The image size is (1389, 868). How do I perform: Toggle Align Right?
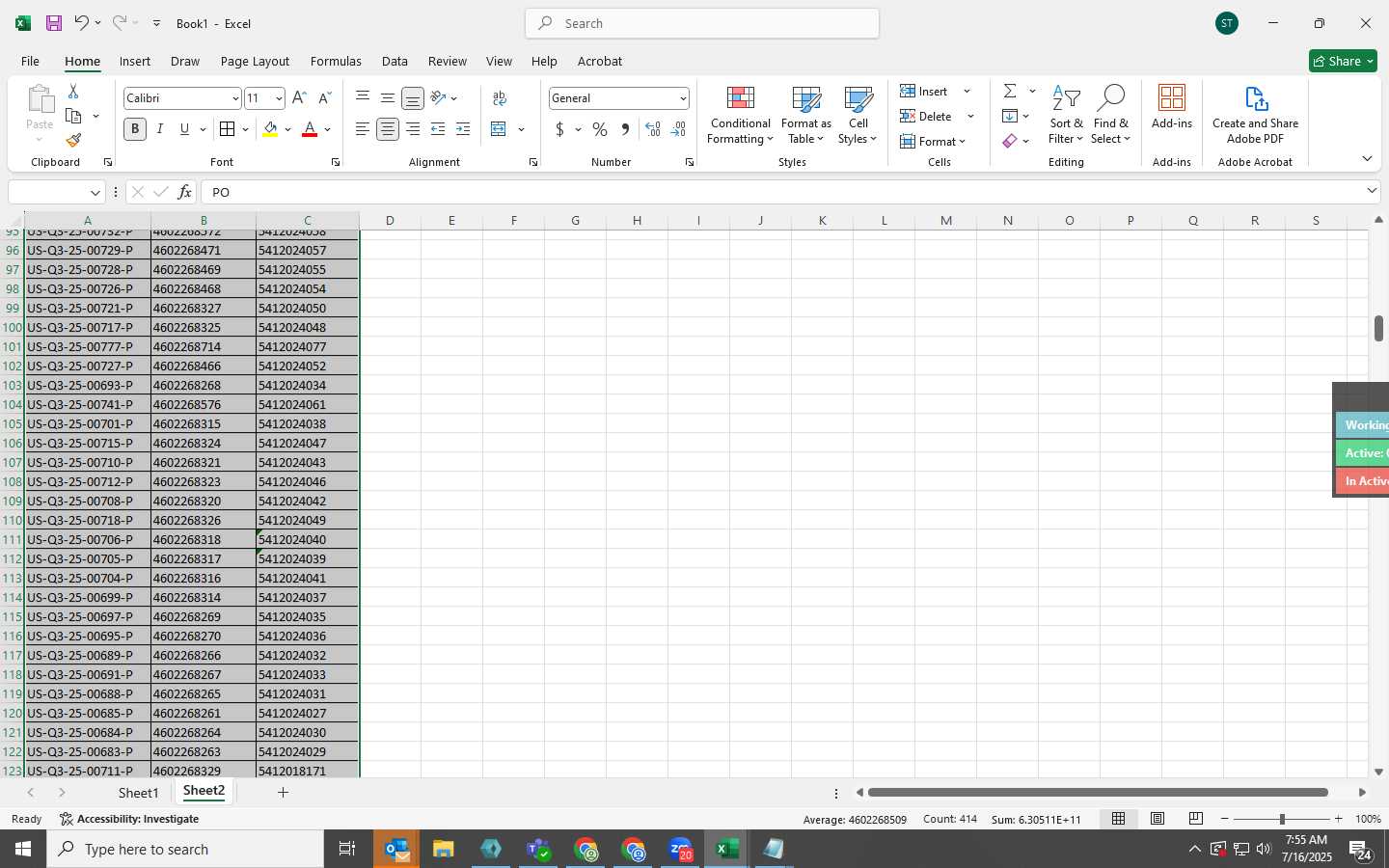413,129
